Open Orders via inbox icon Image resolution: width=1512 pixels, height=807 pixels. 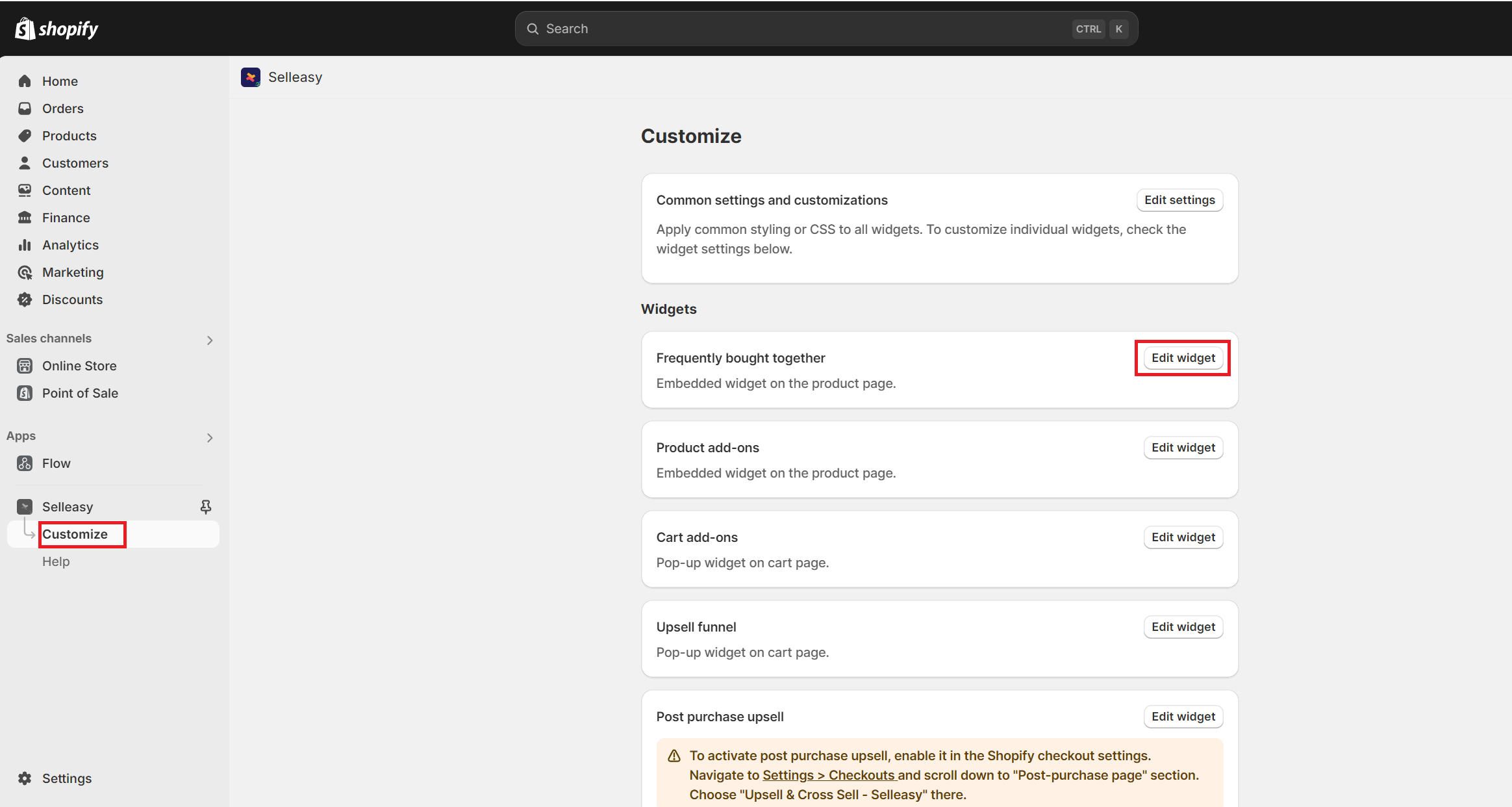click(25, 109)
